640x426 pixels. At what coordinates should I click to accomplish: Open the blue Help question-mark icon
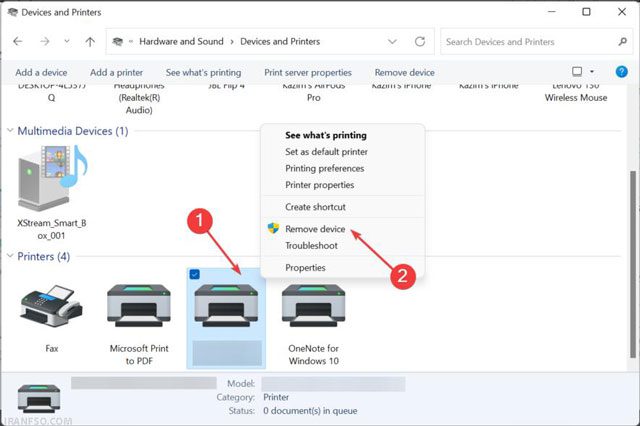point(621,72)
